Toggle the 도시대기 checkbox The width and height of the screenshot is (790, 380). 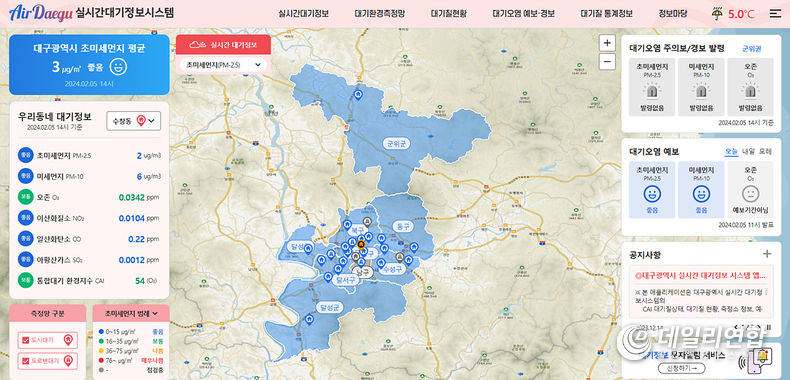pos(26,341)
